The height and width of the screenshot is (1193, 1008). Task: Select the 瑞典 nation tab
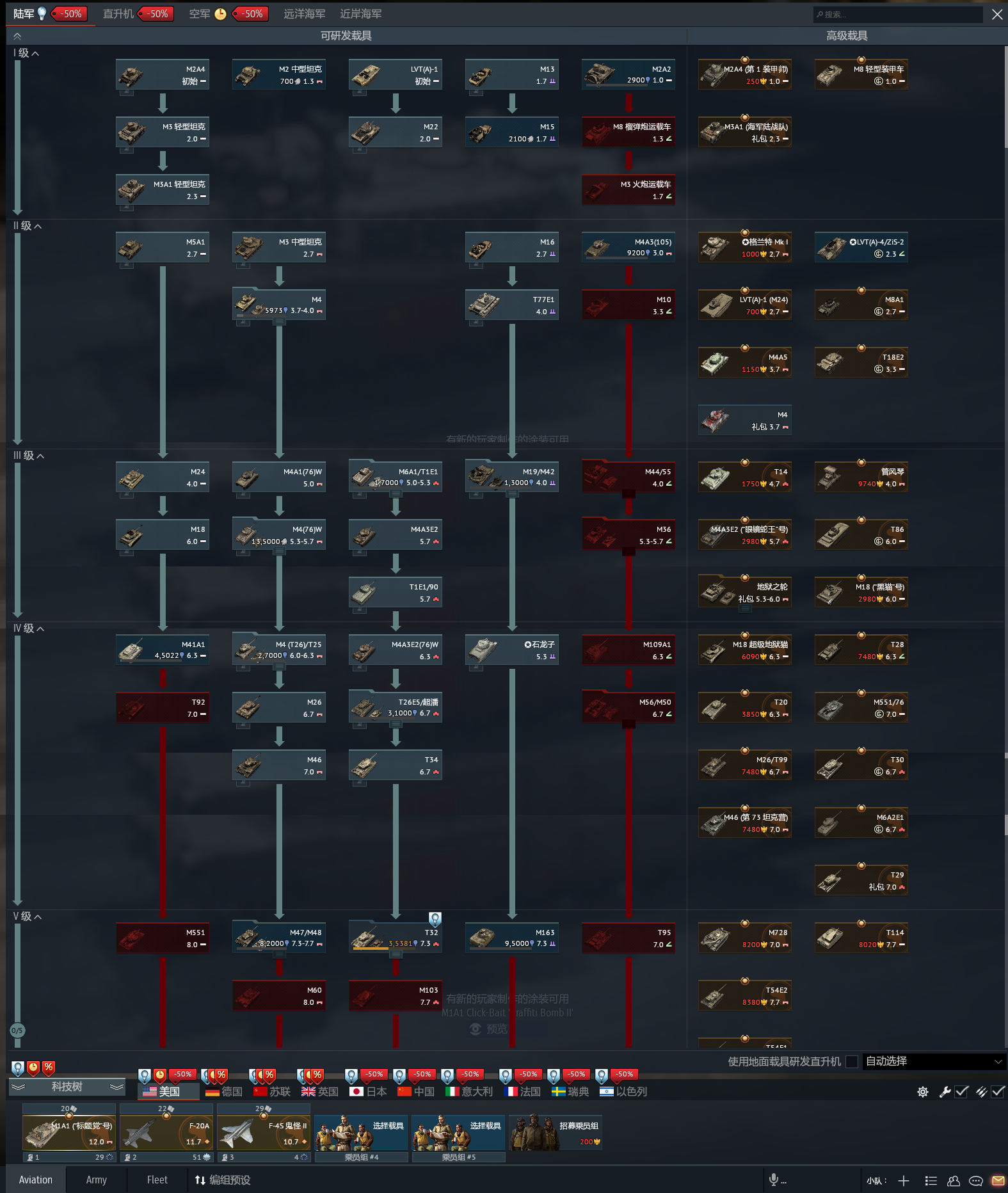[570, 1092]
